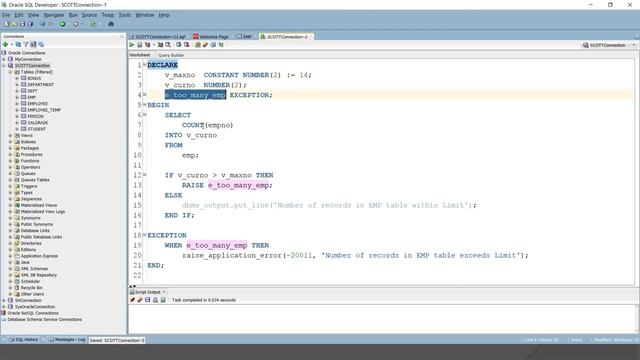Expand the Triggers node
The height and width of the screenshot is (360, 640).
10,186
